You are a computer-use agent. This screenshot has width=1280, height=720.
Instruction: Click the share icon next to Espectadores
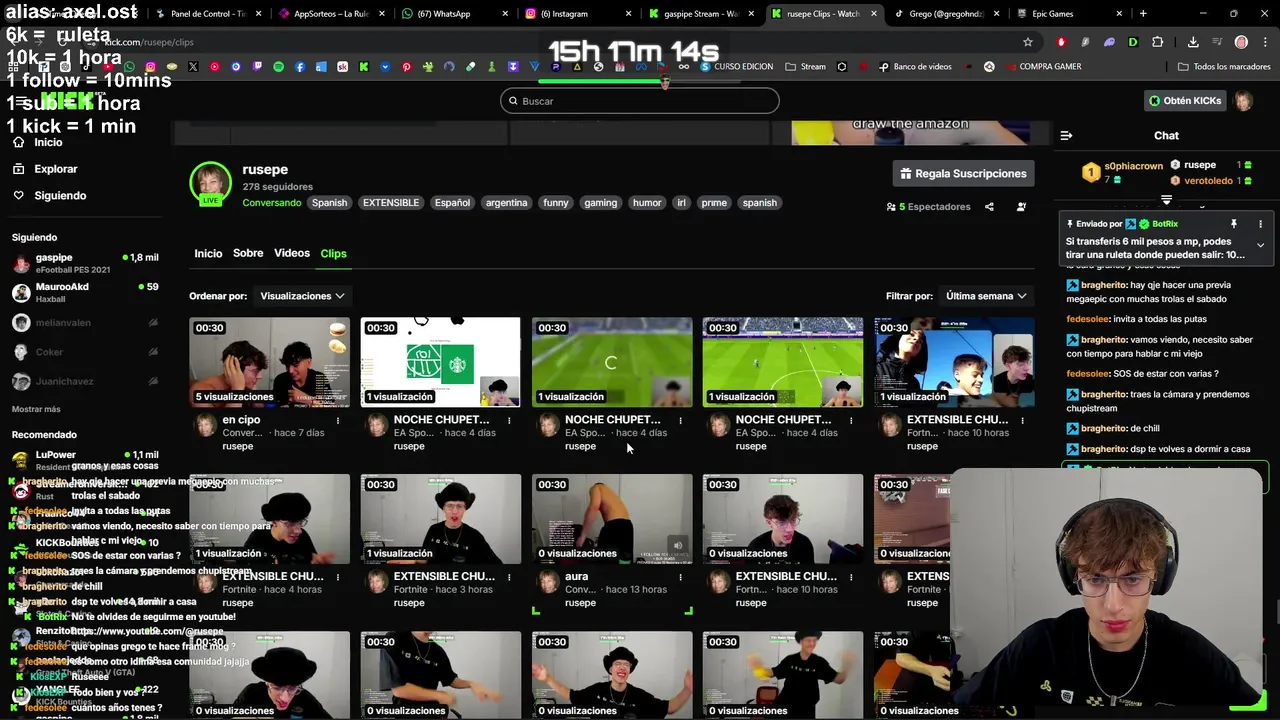coord(989,207)
